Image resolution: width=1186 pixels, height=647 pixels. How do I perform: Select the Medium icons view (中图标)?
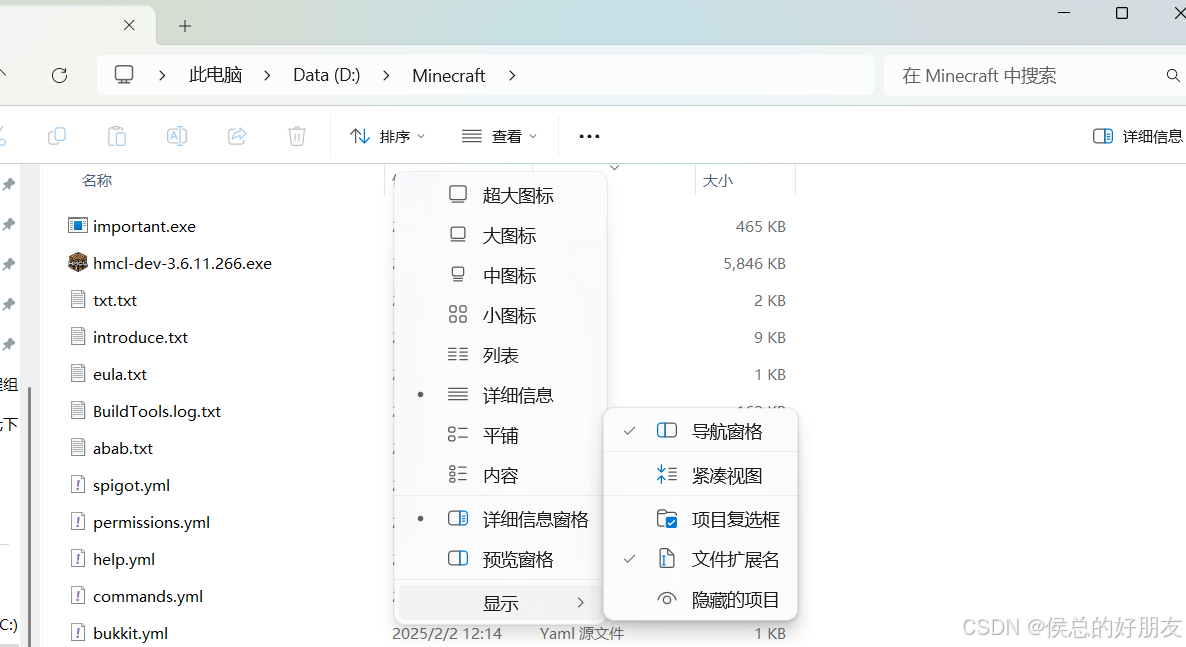(500, 275)
